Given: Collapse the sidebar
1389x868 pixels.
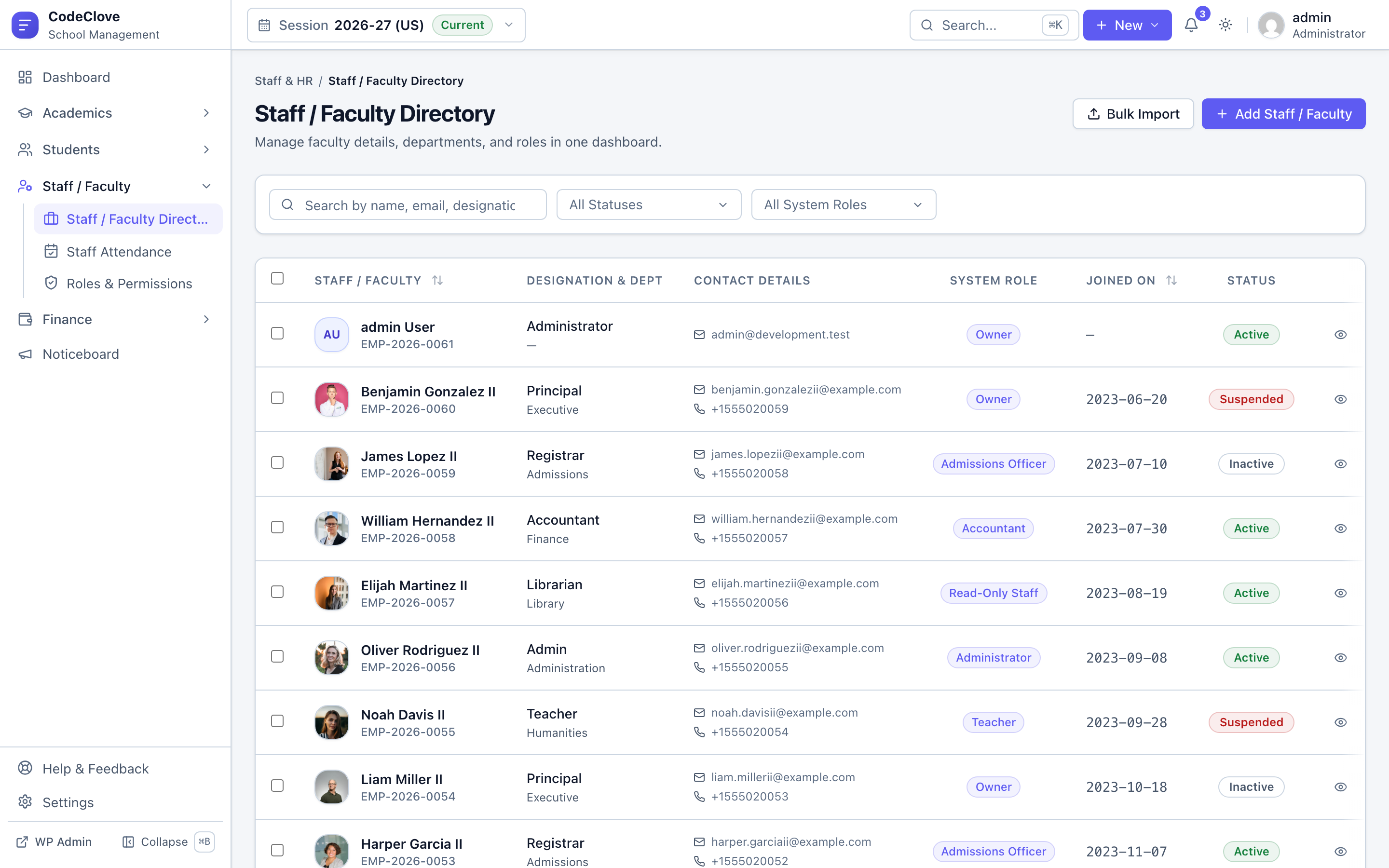Looking at the screenshot, I should [x=168, y=841].
